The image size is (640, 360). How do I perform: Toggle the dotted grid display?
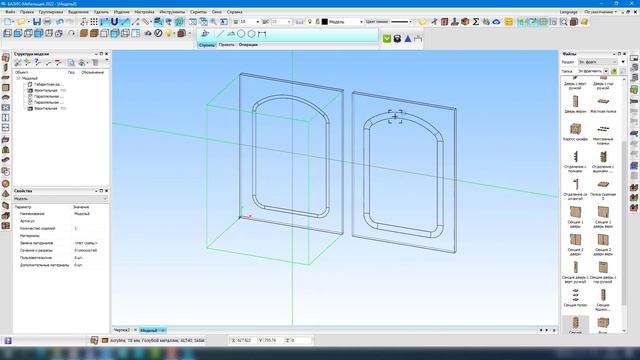pos(94,22)
